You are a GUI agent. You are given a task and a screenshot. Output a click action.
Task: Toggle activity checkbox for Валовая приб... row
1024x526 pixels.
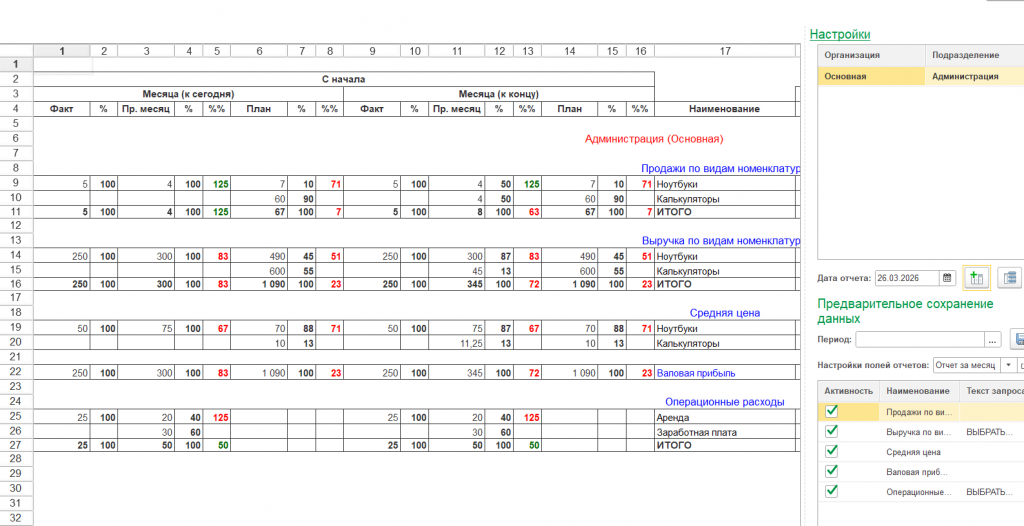(x=831, y=471)
